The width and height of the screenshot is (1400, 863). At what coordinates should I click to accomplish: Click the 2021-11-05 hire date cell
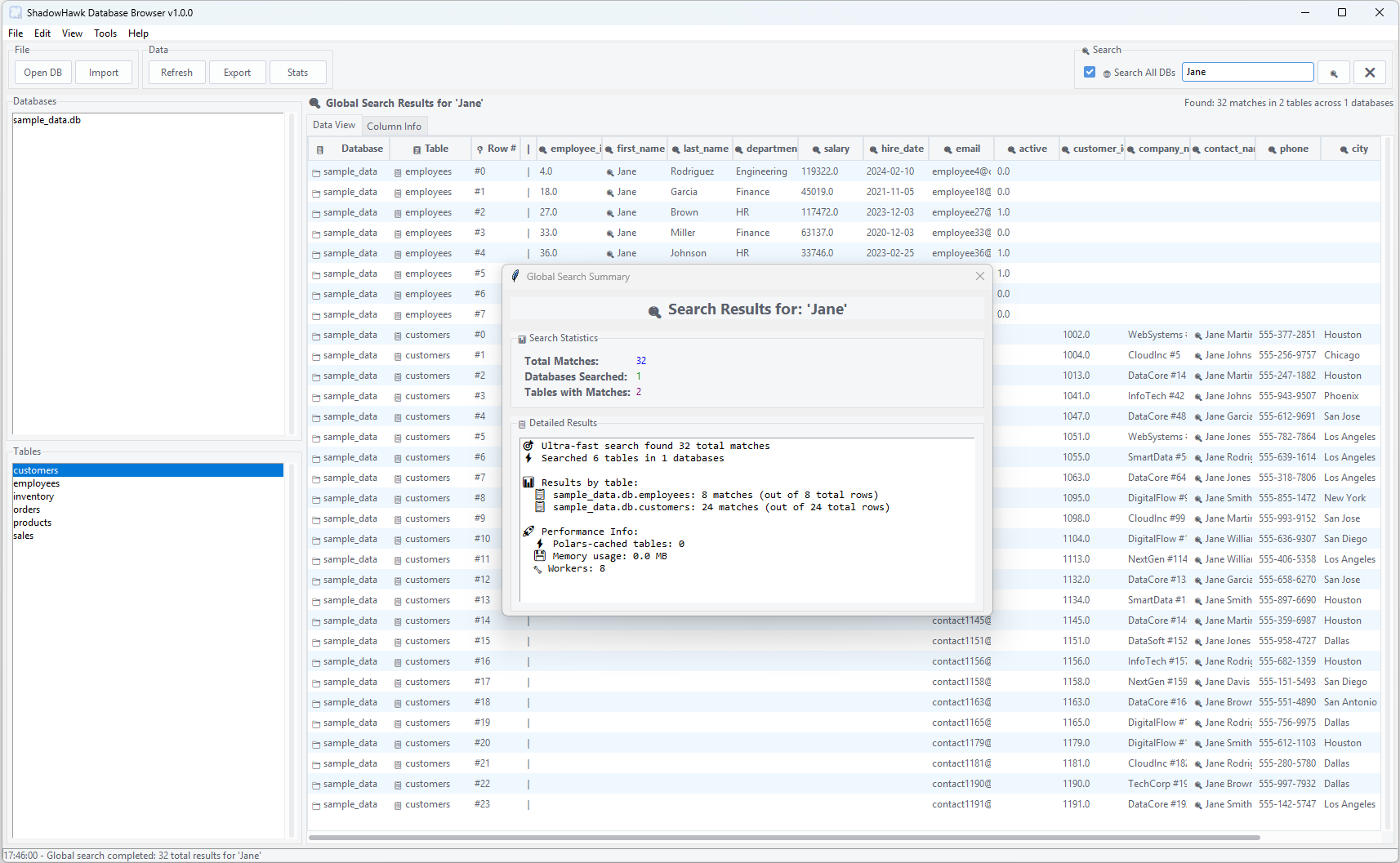(896, 192)
